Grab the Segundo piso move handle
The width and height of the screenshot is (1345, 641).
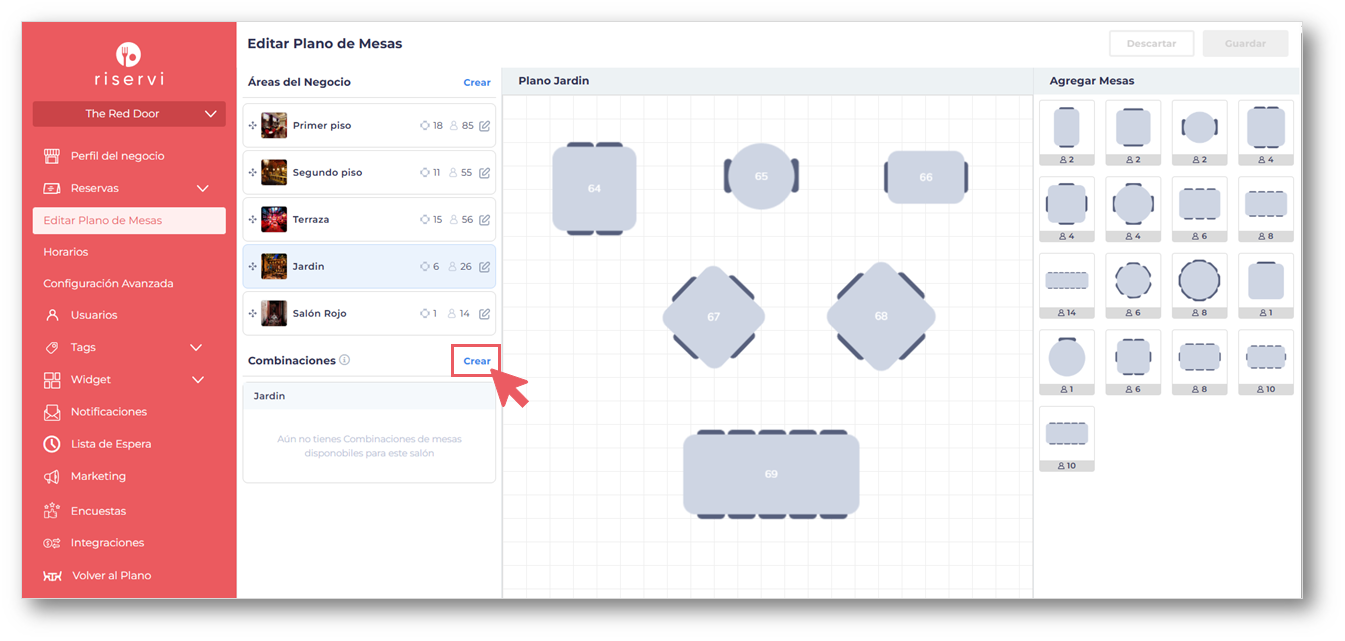(253, 173)
